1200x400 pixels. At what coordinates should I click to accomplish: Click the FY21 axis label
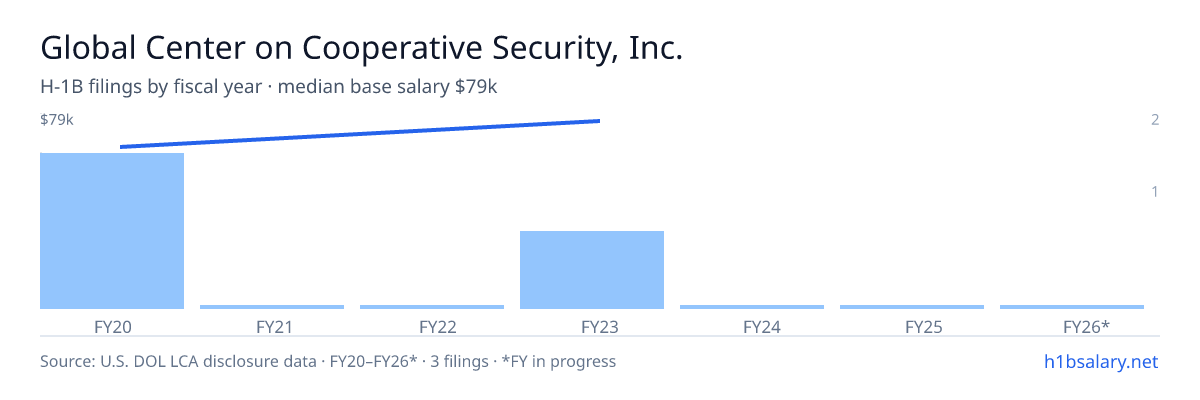pyautogui.click(x=272, y=326)
